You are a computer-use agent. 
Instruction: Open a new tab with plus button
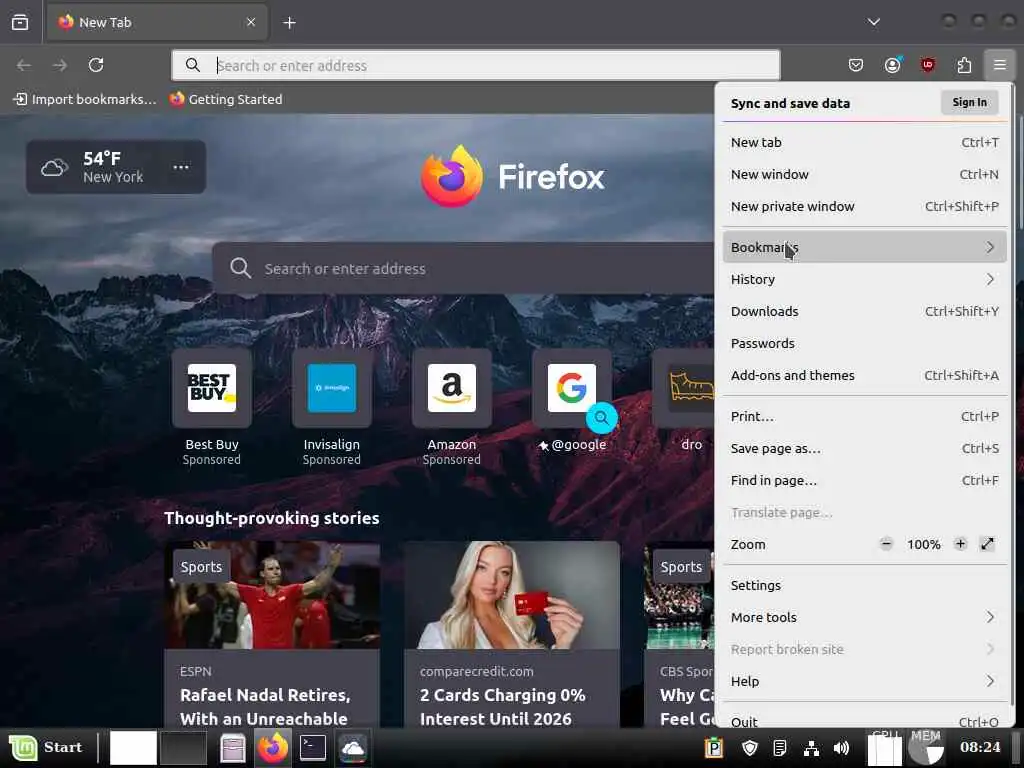pos(289,23)
